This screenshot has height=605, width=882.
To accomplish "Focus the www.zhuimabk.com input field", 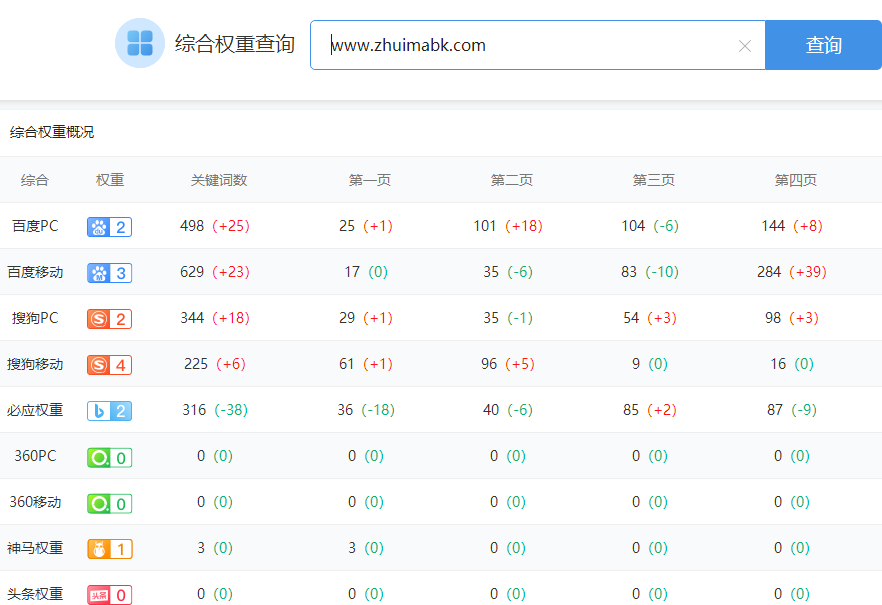I will 537,45.
